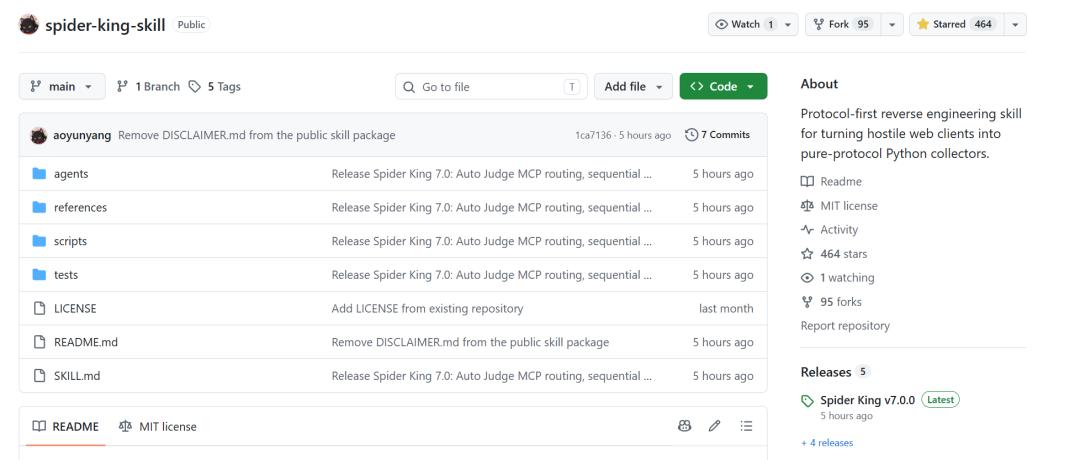The height and width of the screenshot is (460, 1080).
Task: Open the 5 Tags link
Action: tap(215, 87)
